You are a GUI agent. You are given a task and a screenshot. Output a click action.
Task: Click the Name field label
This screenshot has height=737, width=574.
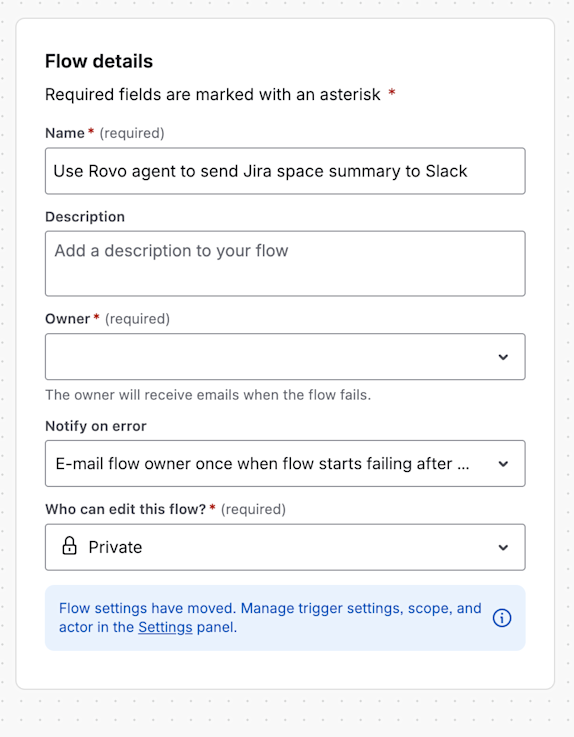65,133
